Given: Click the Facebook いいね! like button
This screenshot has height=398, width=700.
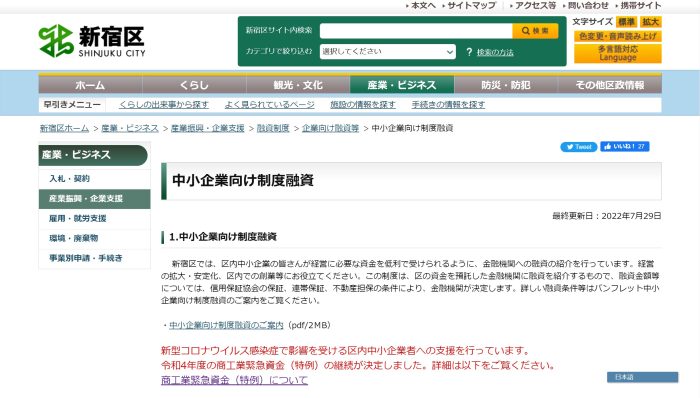Looking at the screenshot, I should (625, 146).
